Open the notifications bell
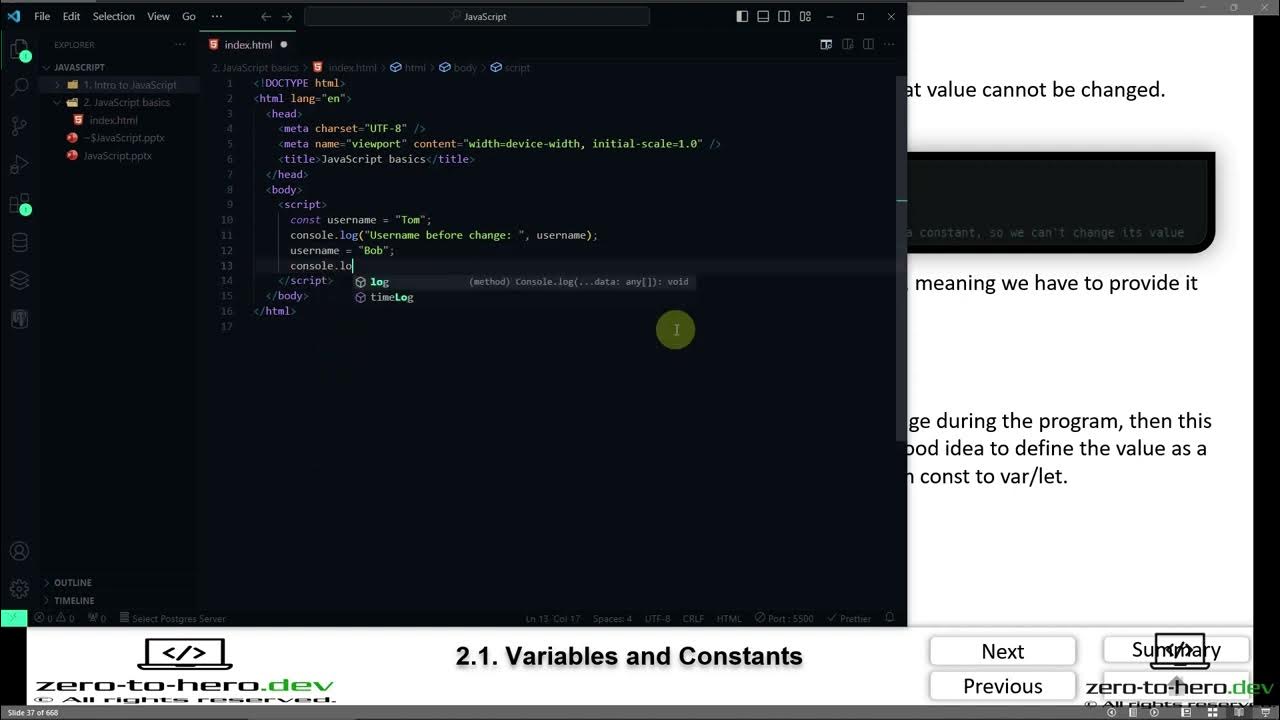Image resolution: width=1280 pixels, height=720 pixels. tap(890, 619)
